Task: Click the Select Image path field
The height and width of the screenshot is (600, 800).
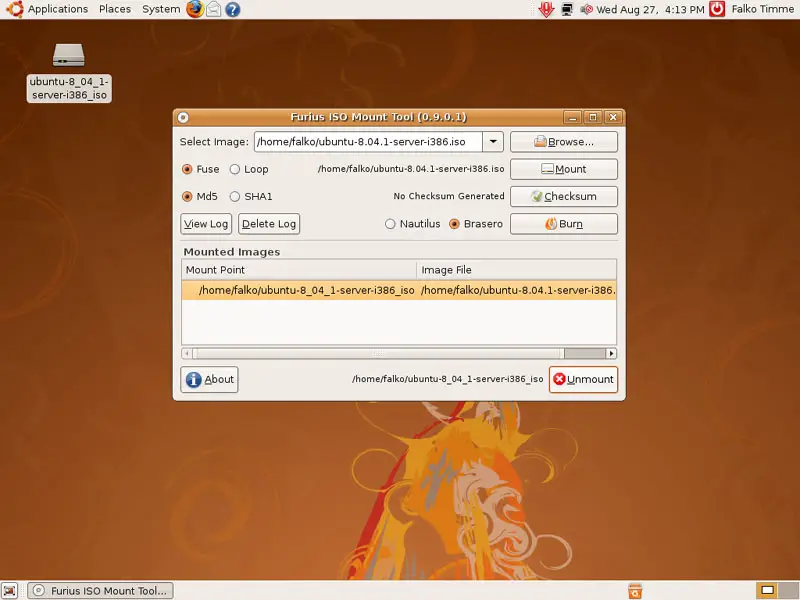Action: coord(368,142)
